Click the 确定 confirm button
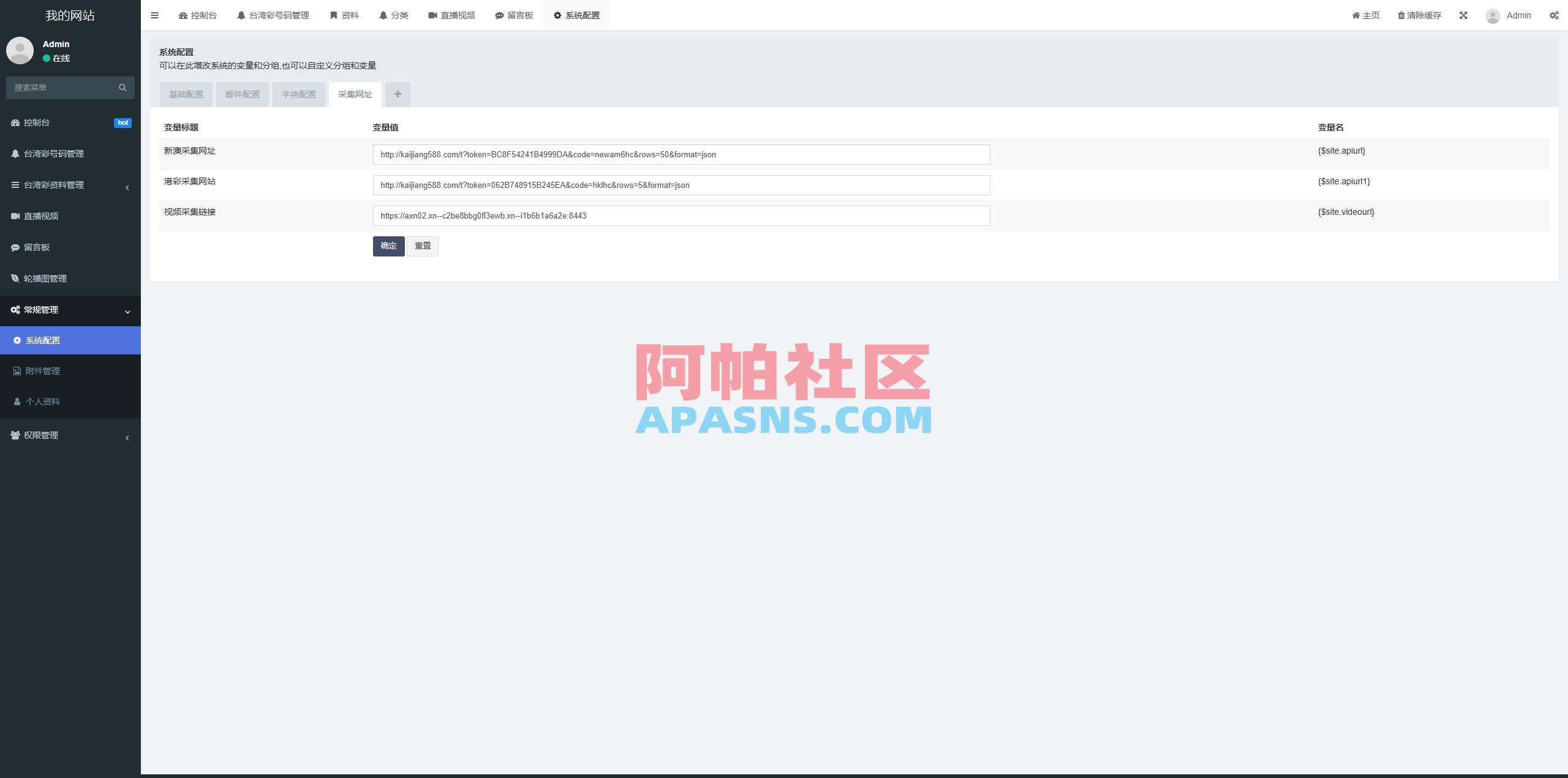The height and width of the screenshot is (778, 1568). pos(388,246)
